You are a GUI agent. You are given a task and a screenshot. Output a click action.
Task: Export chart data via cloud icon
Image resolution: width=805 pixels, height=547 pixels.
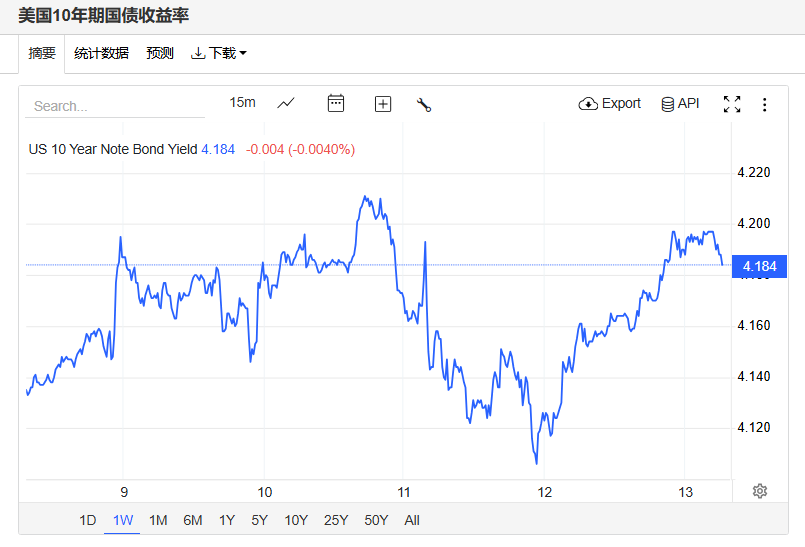point(609,104)
